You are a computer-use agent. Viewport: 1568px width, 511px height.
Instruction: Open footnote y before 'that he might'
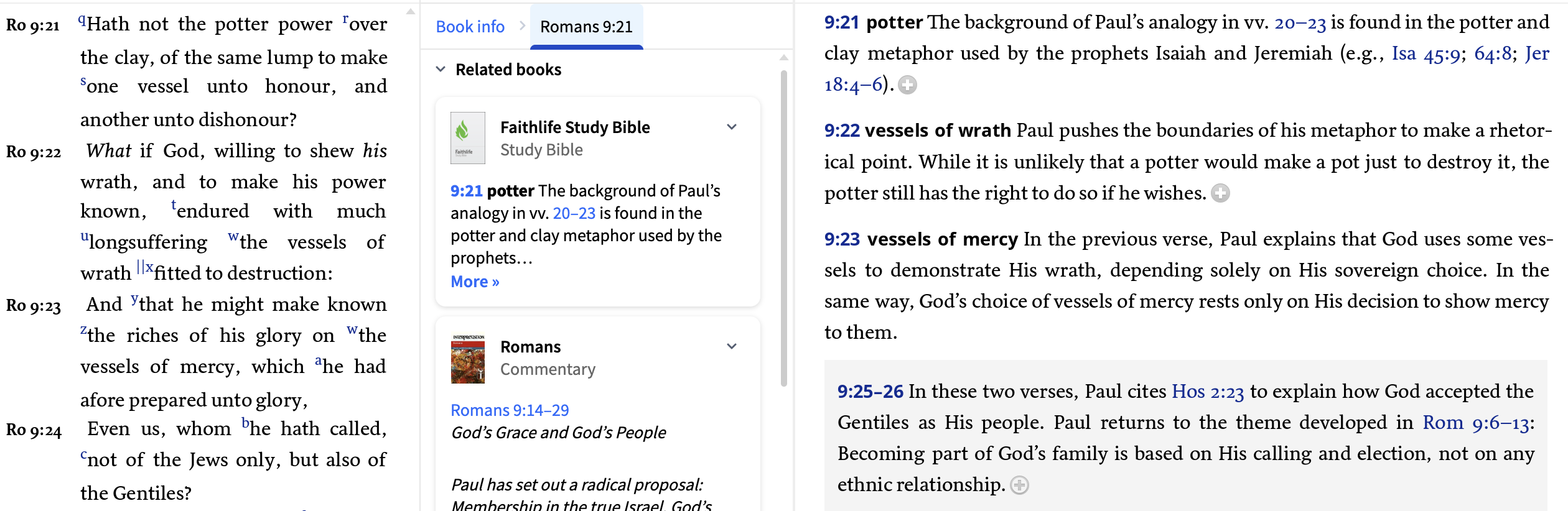coord(134,300)
